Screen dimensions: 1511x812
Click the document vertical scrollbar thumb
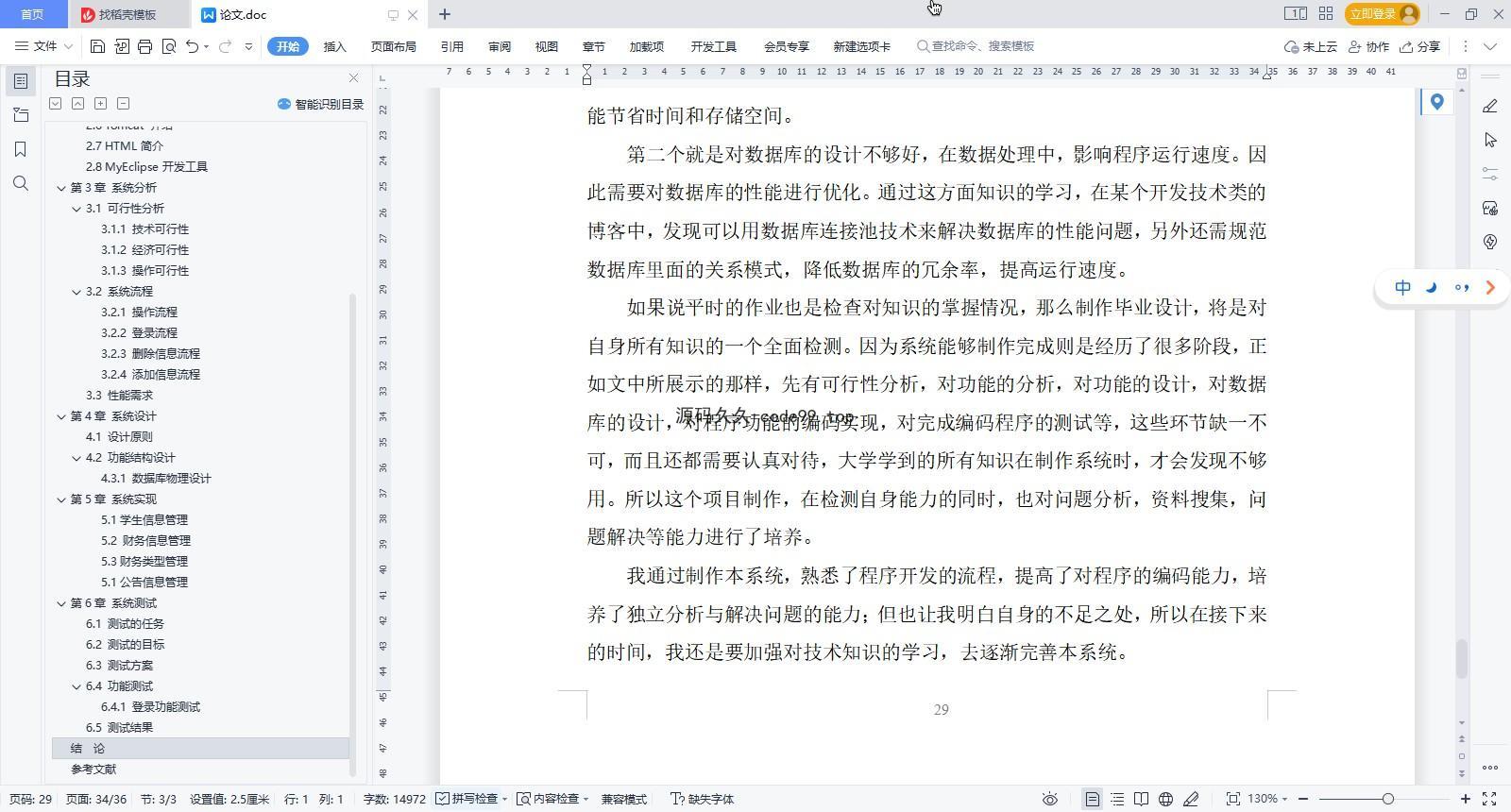tap(1462, 659)
